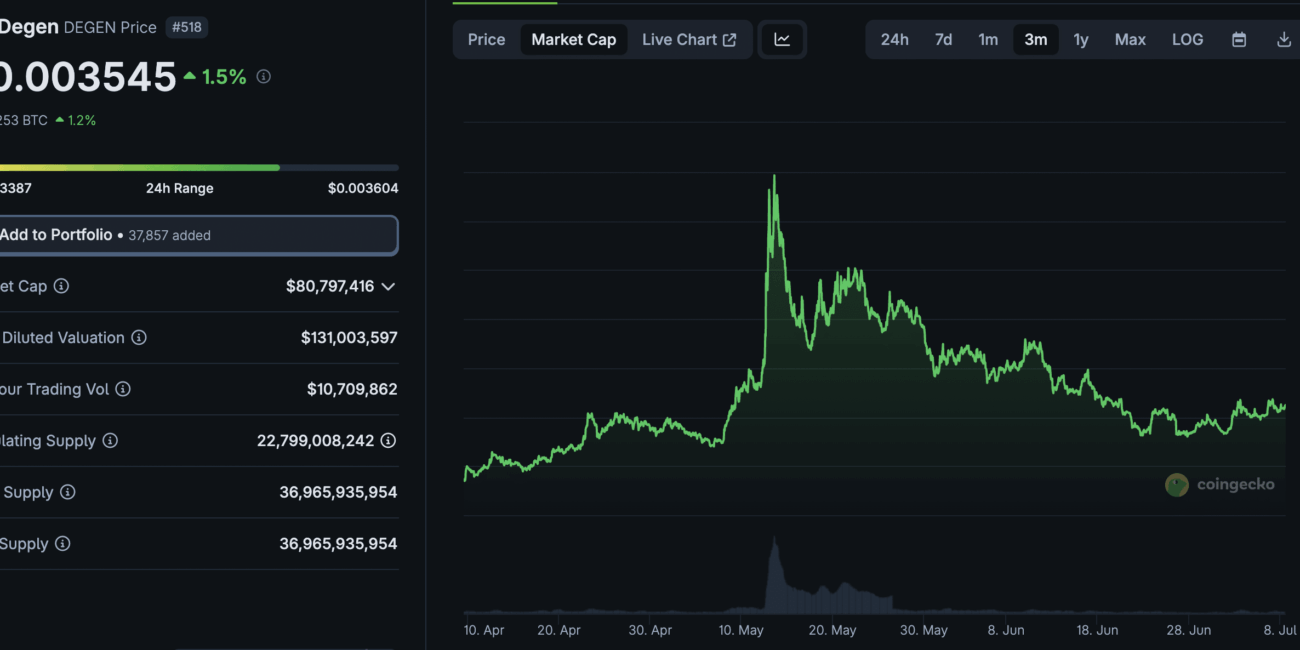1300x650 pixels.
Task: Click the 18. Jun axis label
Action: (1097, 630)
